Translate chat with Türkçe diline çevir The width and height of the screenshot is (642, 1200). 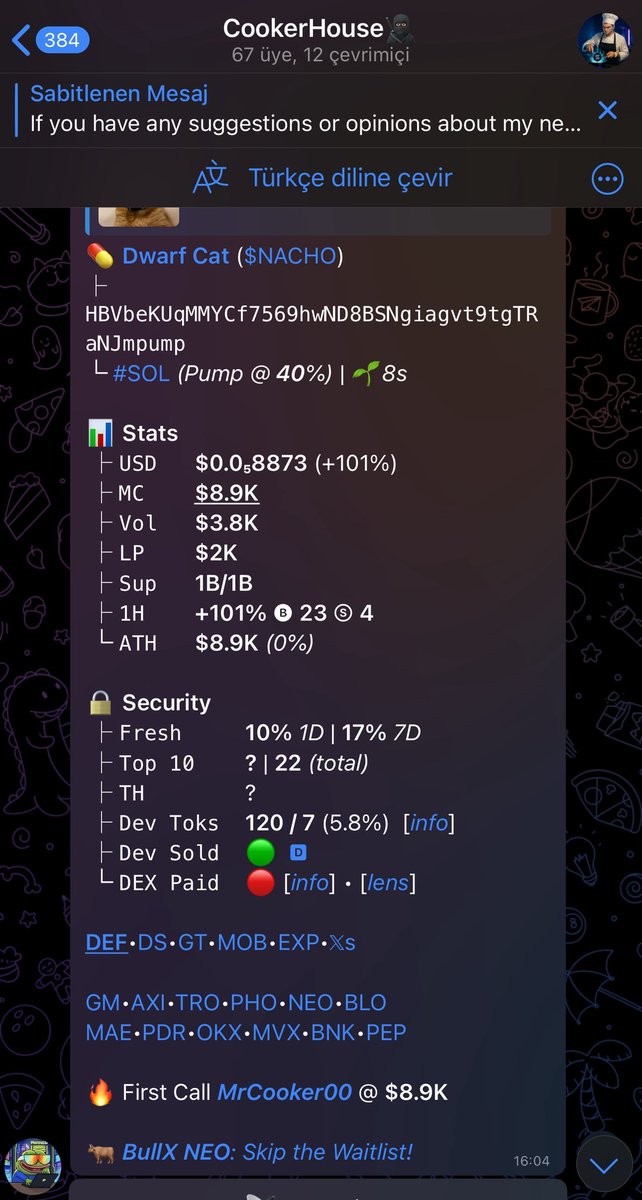pos(350,179)
